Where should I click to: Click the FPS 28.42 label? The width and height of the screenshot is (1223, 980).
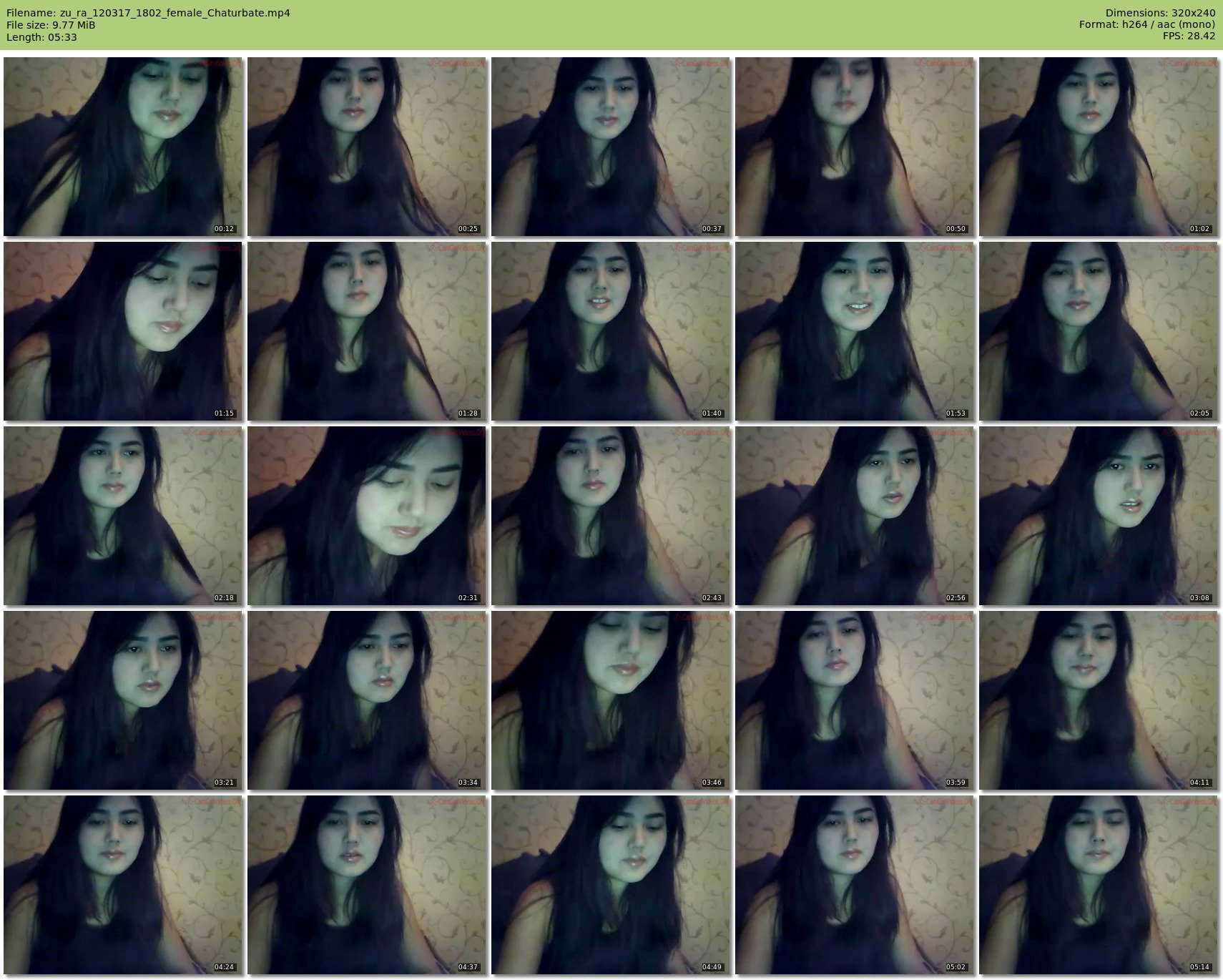pos(1189,36)
